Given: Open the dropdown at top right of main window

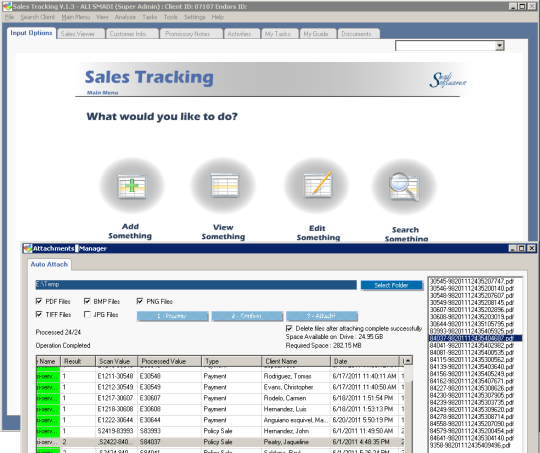Looking at the screenshot, I should coord(500,45).
